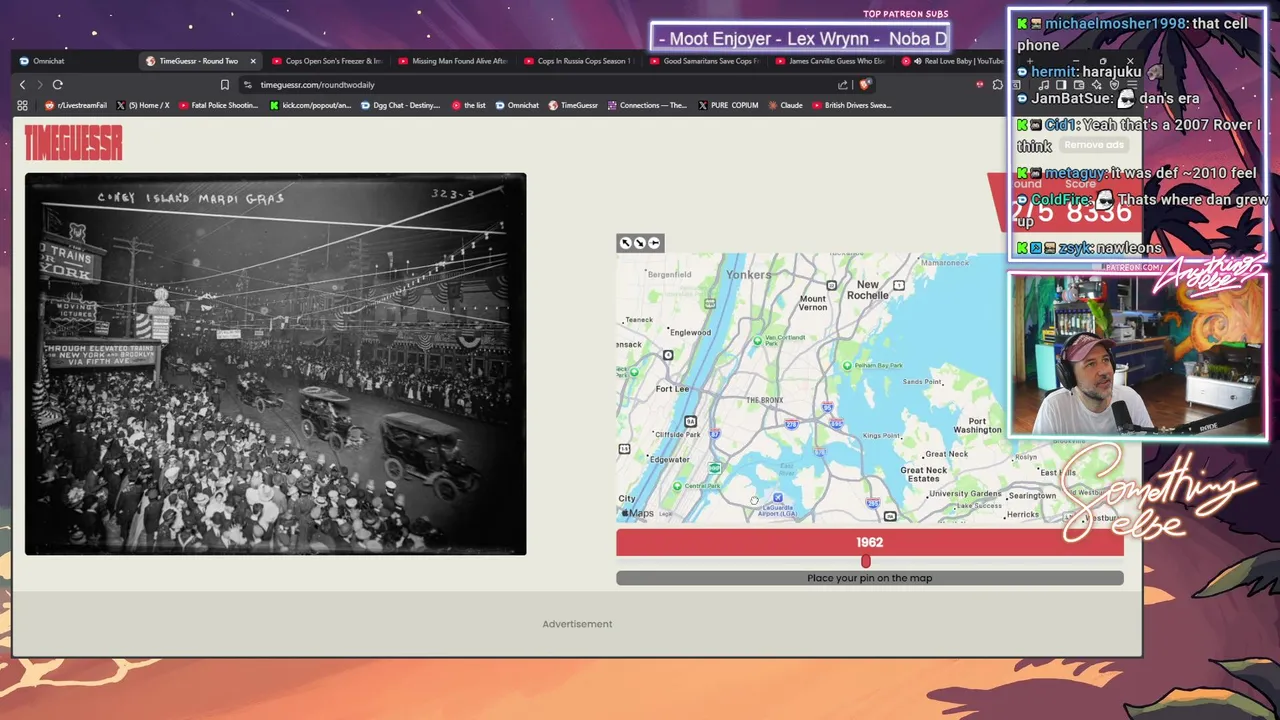Click the Coney Island Mardi Gras photo
The height and width of the screenshot is (720, 1280).
pyautogui.click(x=275, y=364)
